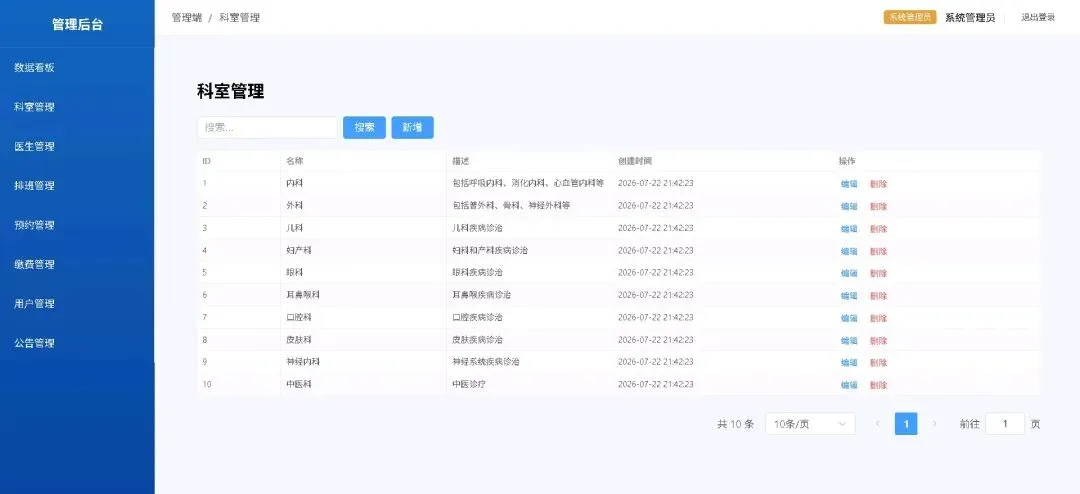The width and height of the screenshot is (1080, 494).
Task: Click the orange 系统管理员 role tag
Action: [x=910, y=17]
